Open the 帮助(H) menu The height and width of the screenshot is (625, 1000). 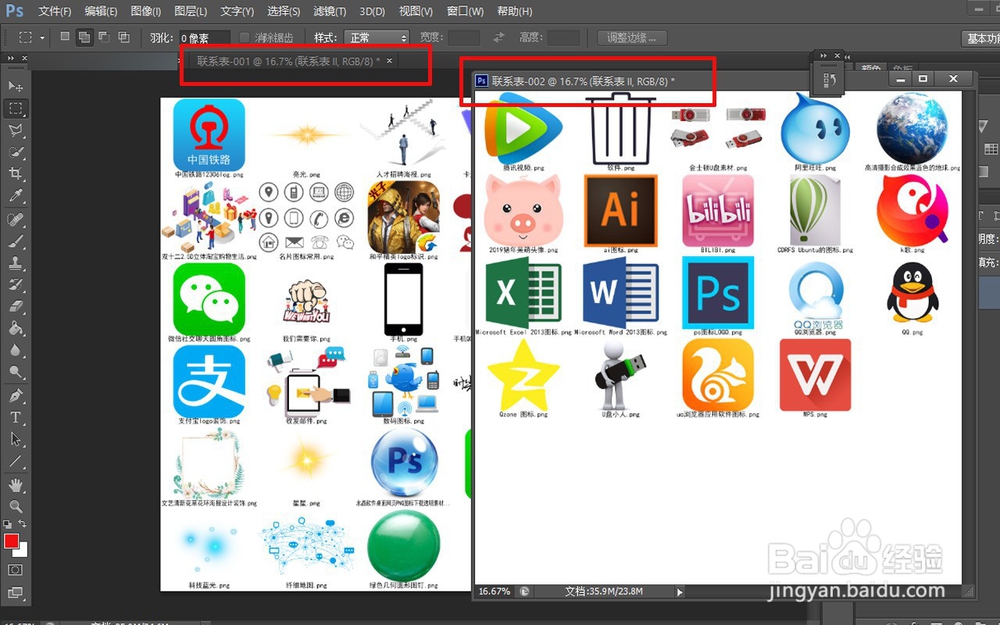tap(514, 11)
